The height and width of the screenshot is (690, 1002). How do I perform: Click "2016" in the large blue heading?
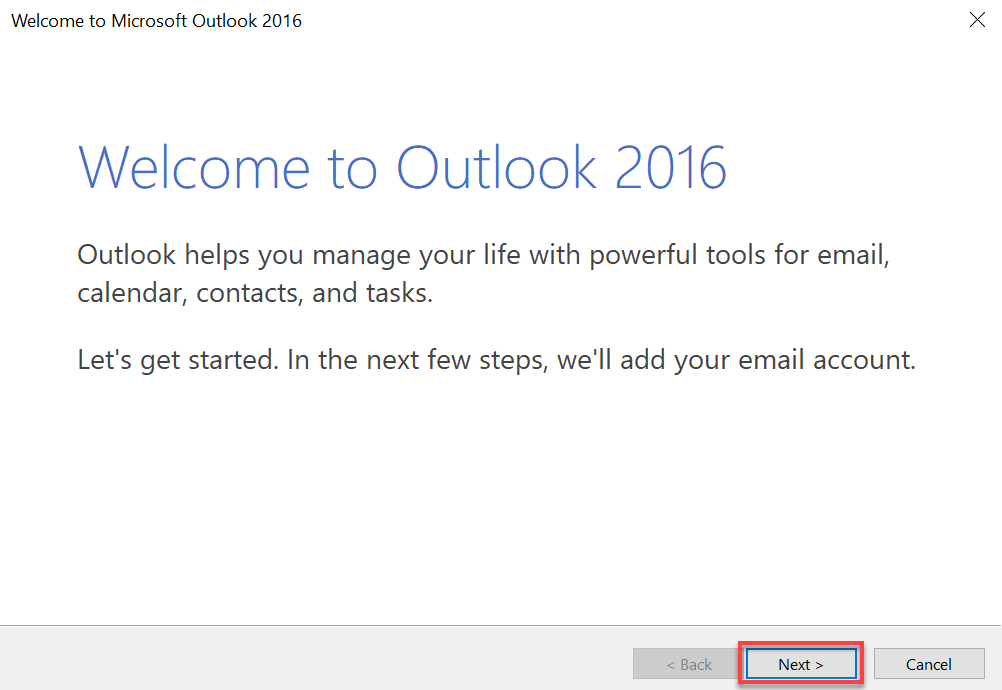(x=671, y=166)
